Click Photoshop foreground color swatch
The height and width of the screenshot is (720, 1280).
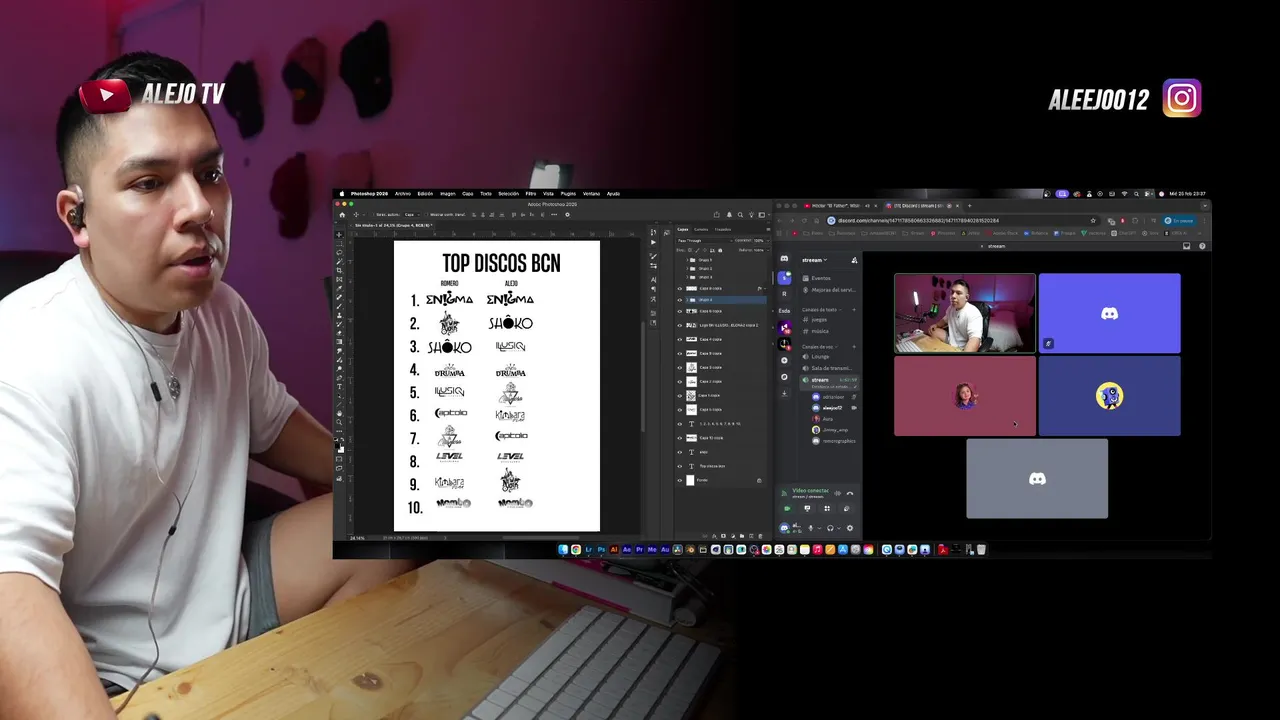coord(337,445)
